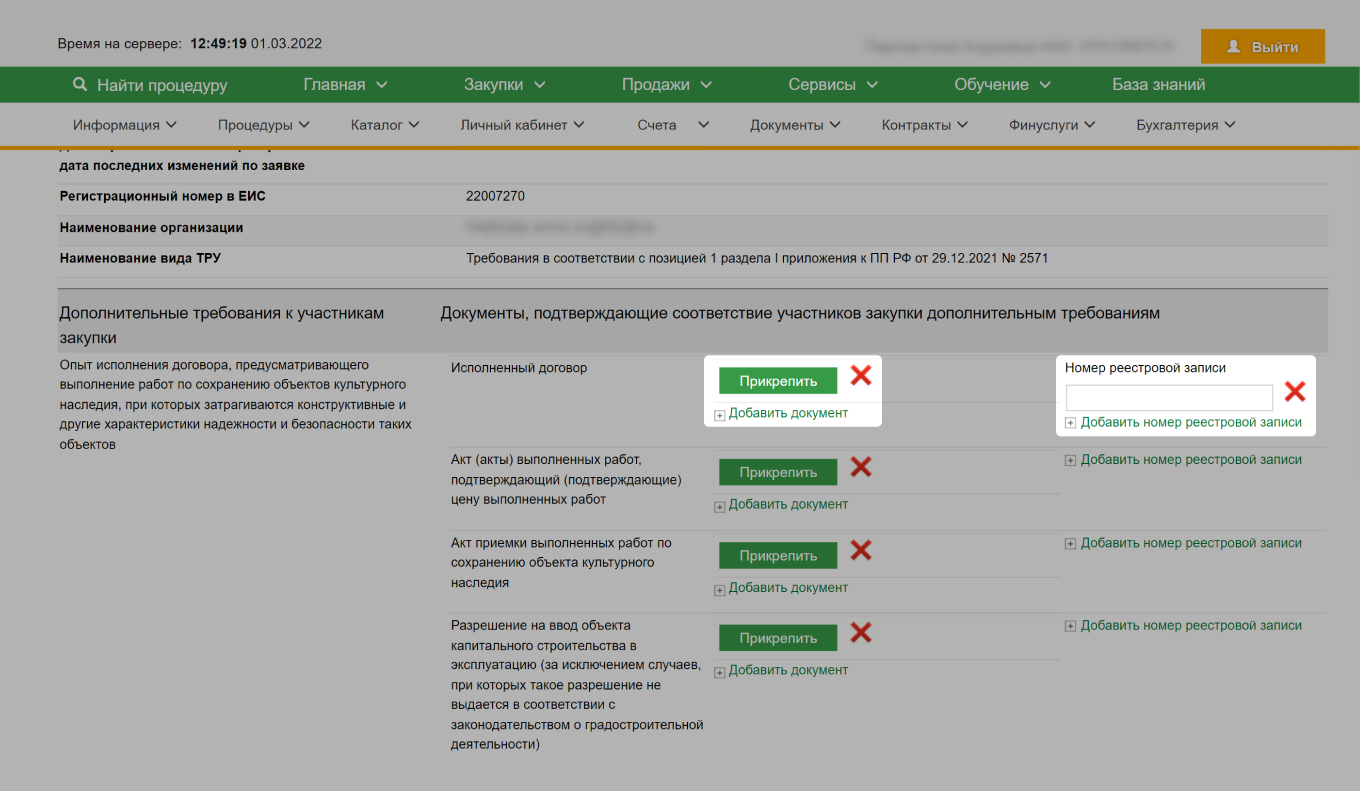This screenshot has width=1360, height=791.
Task: Click plus icon to add registry number for Разрешение row
Action: click(1070, 625)
